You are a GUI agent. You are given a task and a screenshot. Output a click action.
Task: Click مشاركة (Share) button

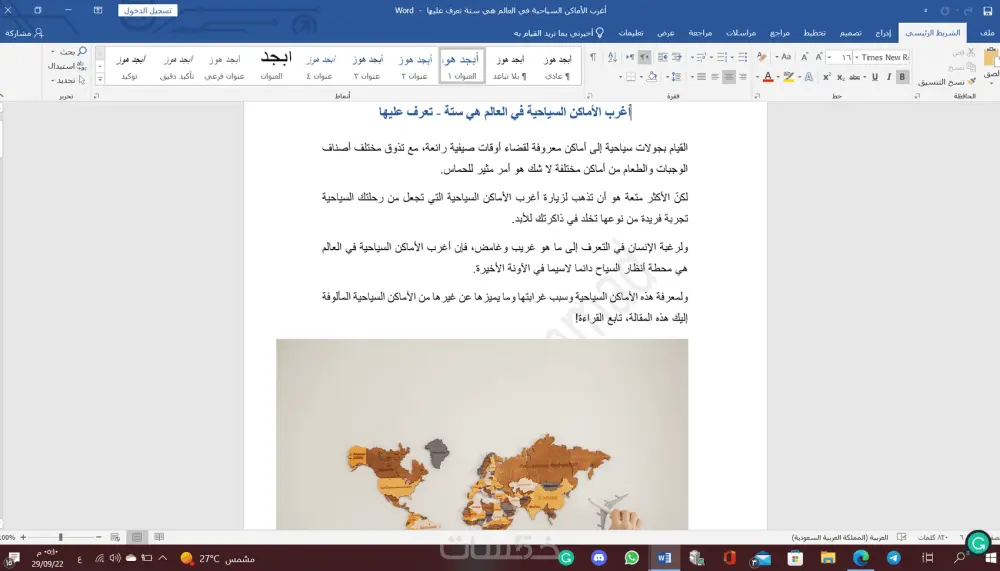coord(24,33)
